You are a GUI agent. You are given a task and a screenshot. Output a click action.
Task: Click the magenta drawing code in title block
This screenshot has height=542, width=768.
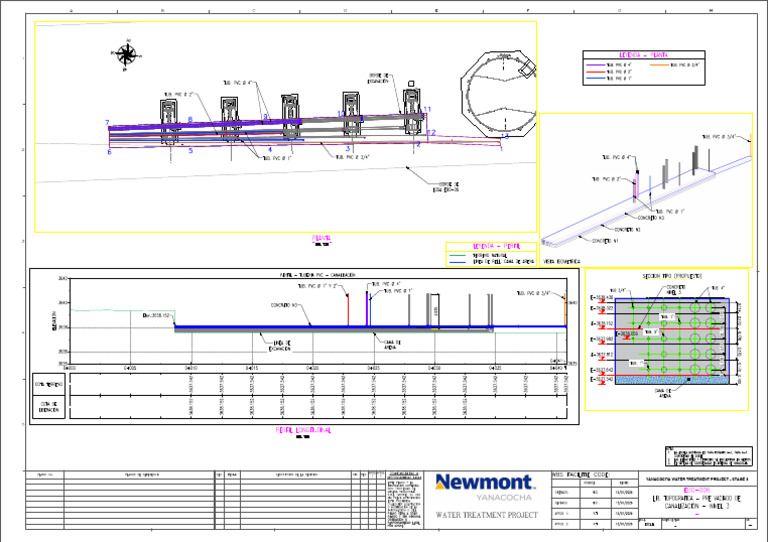[x=696, y=490]
